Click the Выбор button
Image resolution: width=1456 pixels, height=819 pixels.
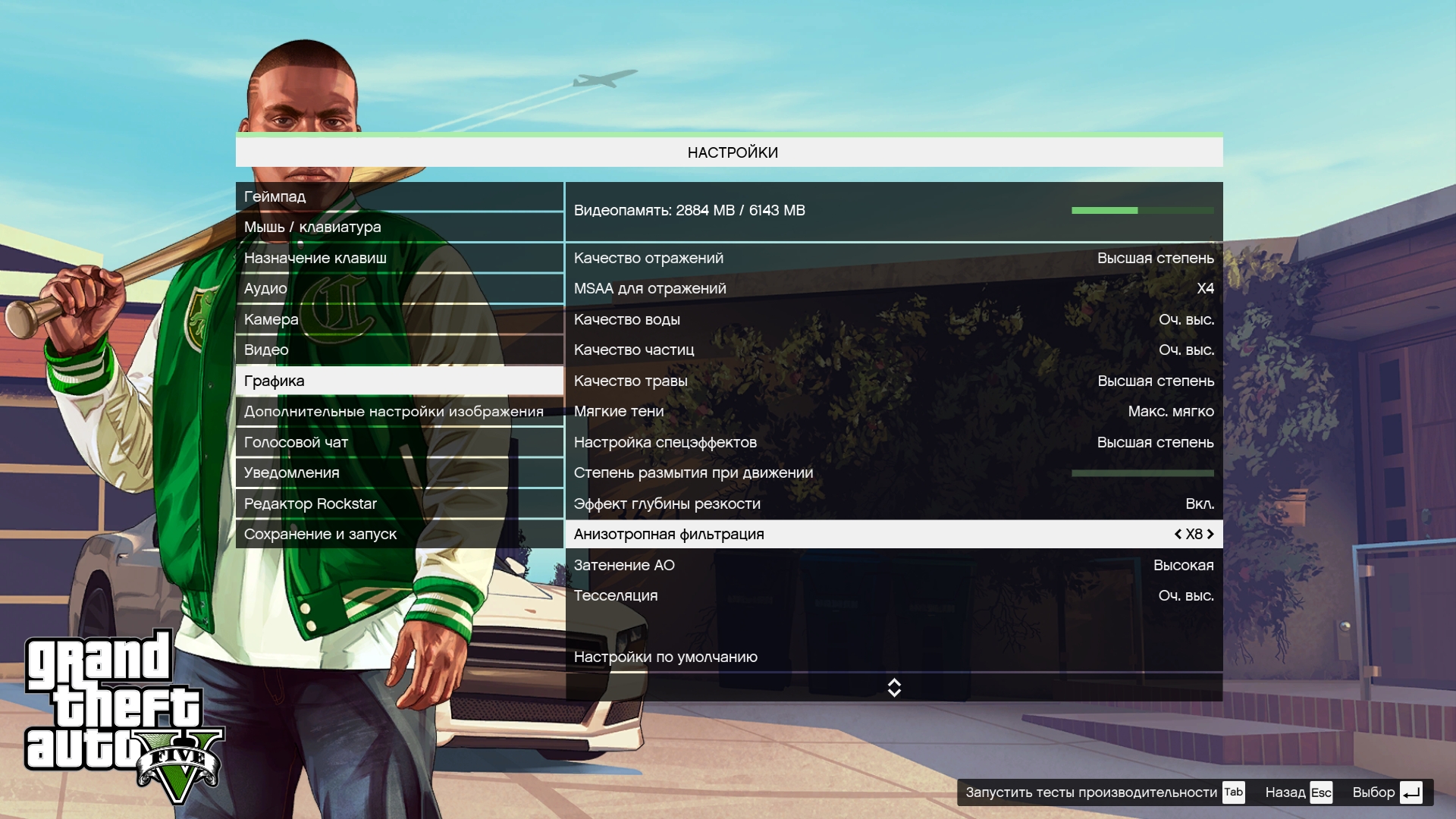tap(1373, 792)
